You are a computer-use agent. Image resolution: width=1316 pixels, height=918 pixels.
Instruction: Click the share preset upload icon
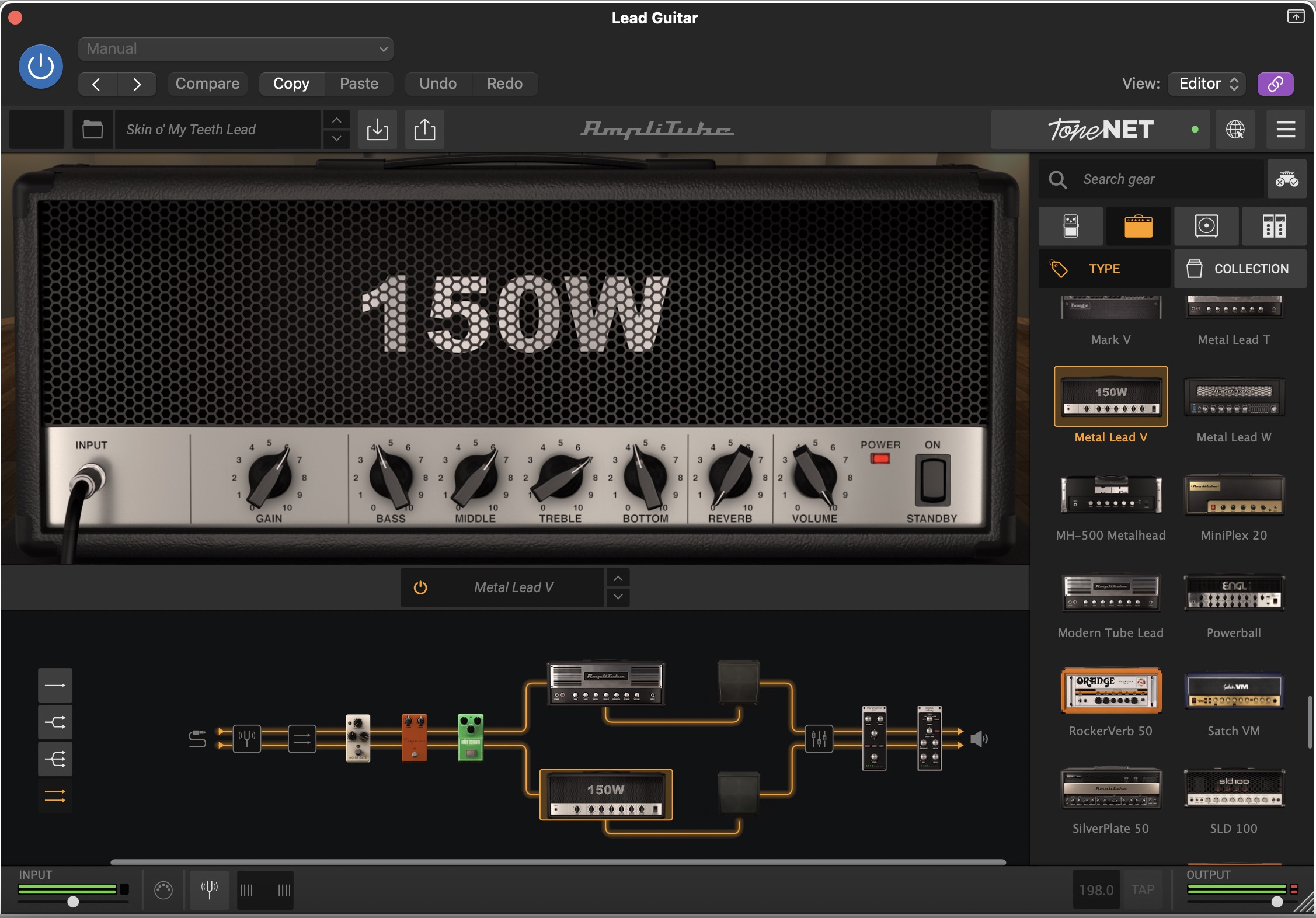click(424, 129)
